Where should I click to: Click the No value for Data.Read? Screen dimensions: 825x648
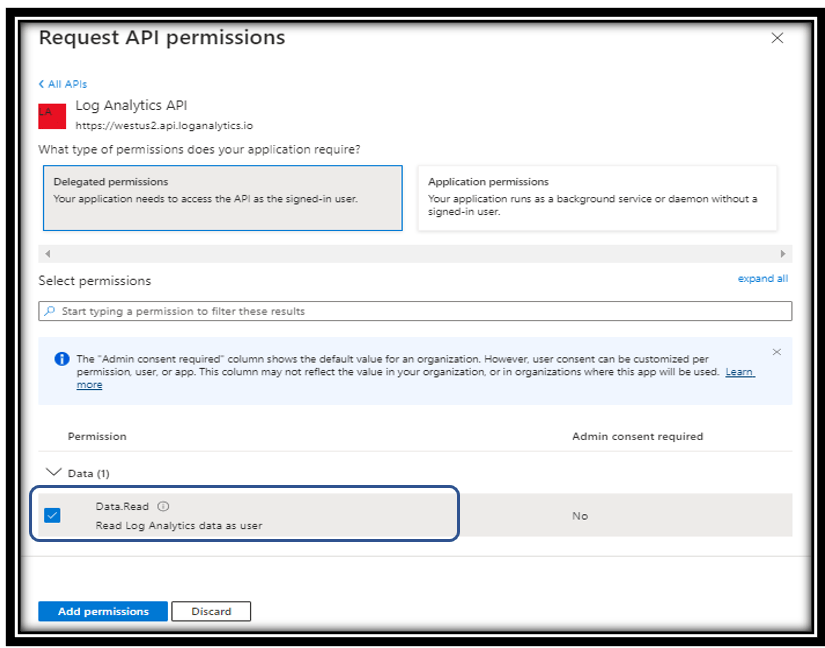click(x=580, y=516)
